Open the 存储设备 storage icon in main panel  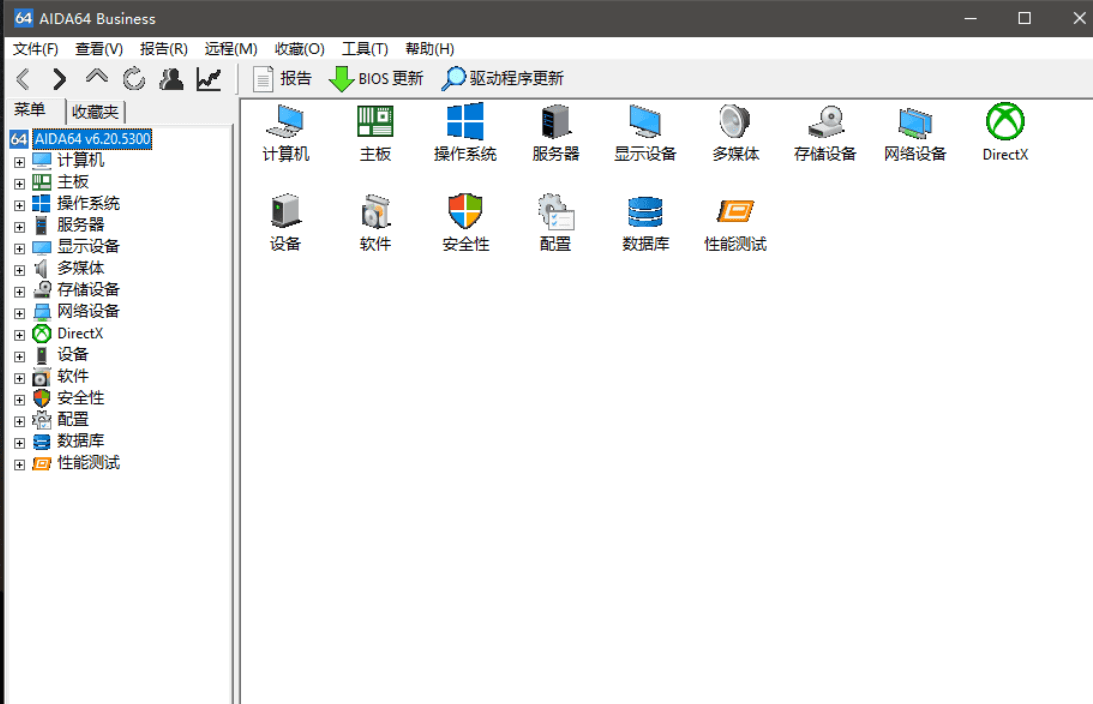click(x=825, y=133)
